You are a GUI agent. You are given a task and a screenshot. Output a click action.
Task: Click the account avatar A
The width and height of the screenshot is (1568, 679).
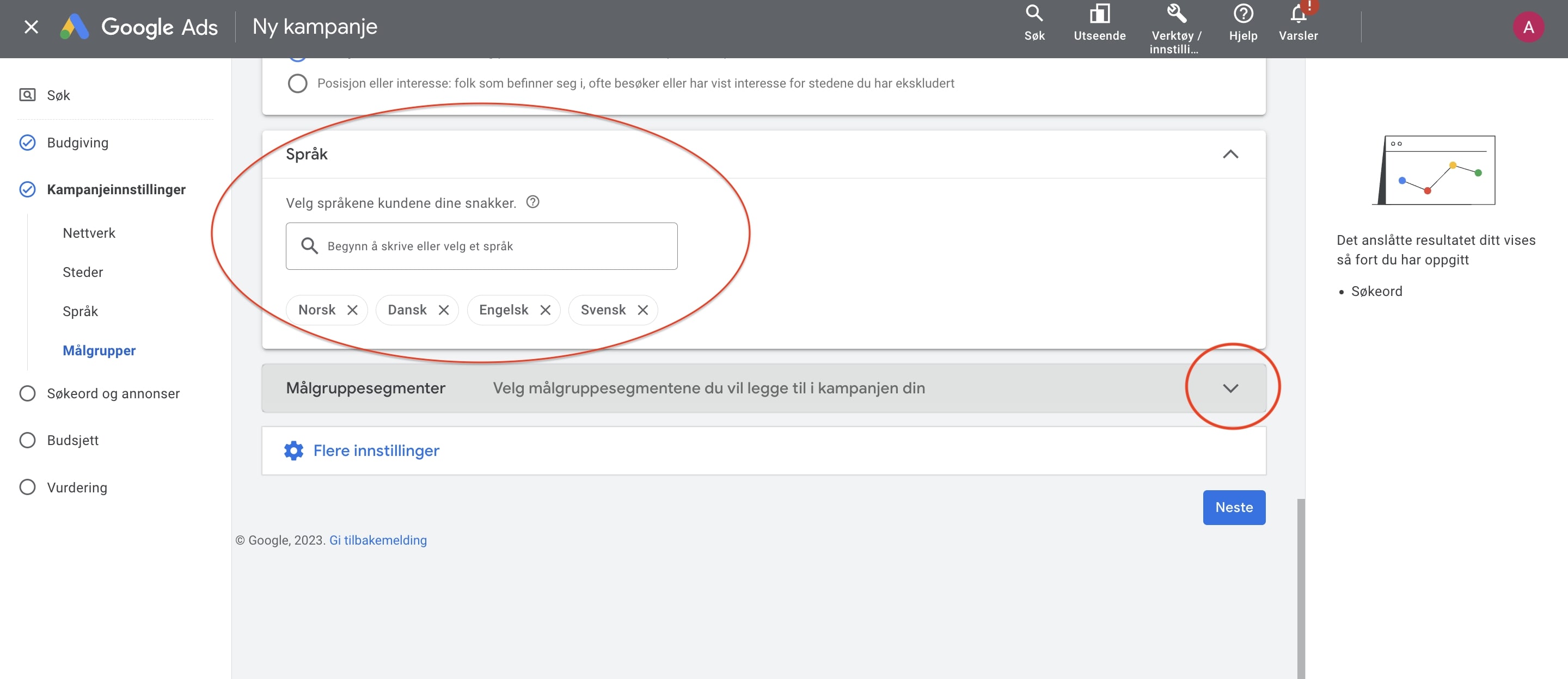(x=1528, y=27)
